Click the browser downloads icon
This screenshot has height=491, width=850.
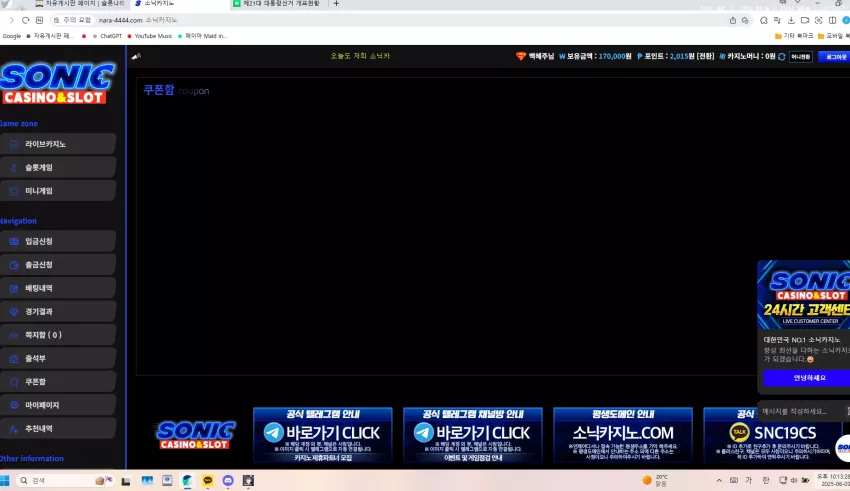coord(791,21)
